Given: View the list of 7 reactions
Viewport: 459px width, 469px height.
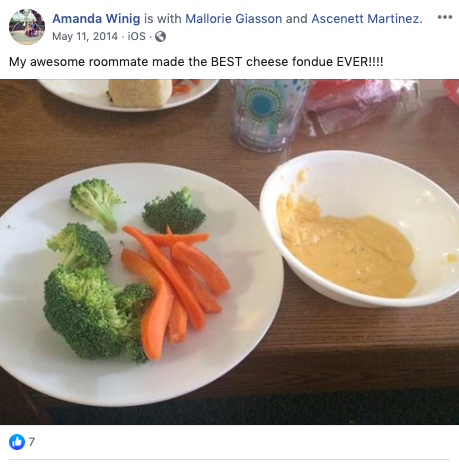Looking at the screenshot, I should coord(32,442).
